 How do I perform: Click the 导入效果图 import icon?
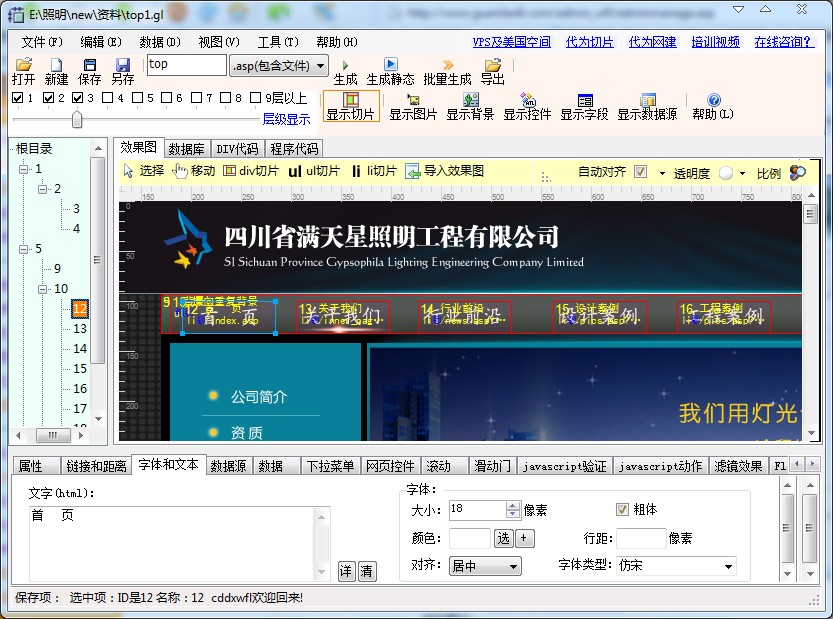pos(413,171)
